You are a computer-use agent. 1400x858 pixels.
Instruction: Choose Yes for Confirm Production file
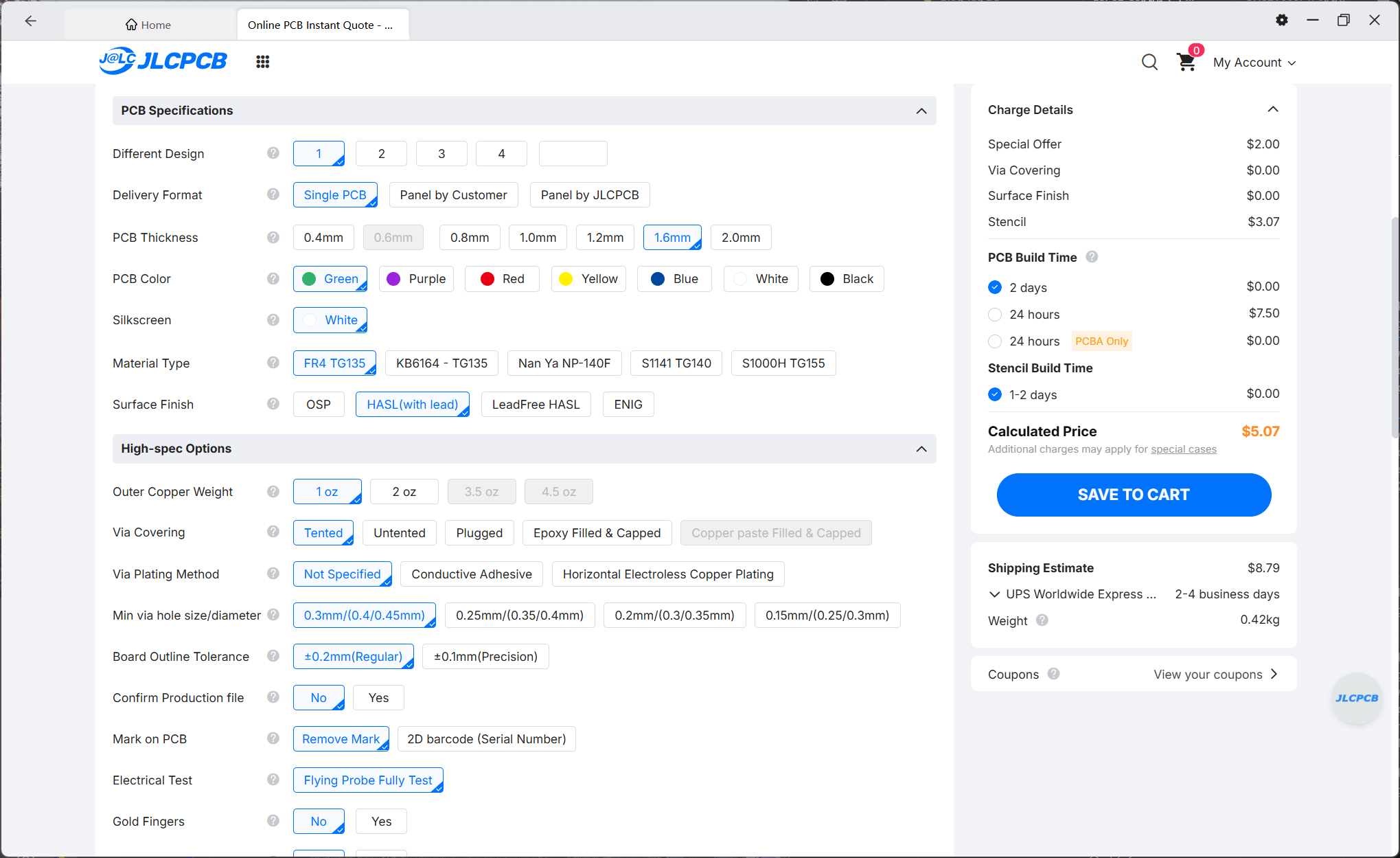click(x=378, y=698)
